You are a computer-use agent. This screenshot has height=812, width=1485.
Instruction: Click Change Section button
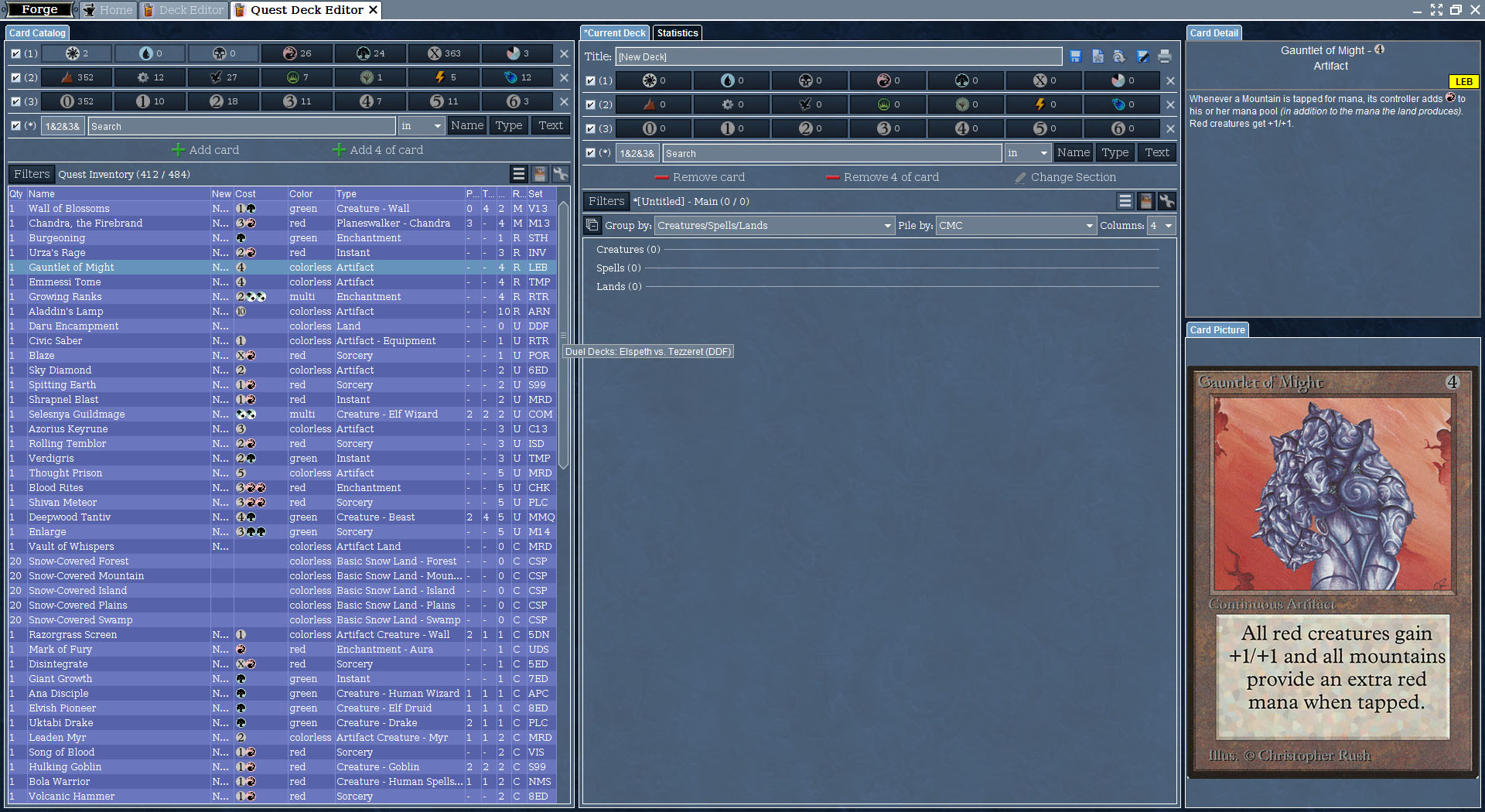pyautogui.click(x=1066, y=177)
